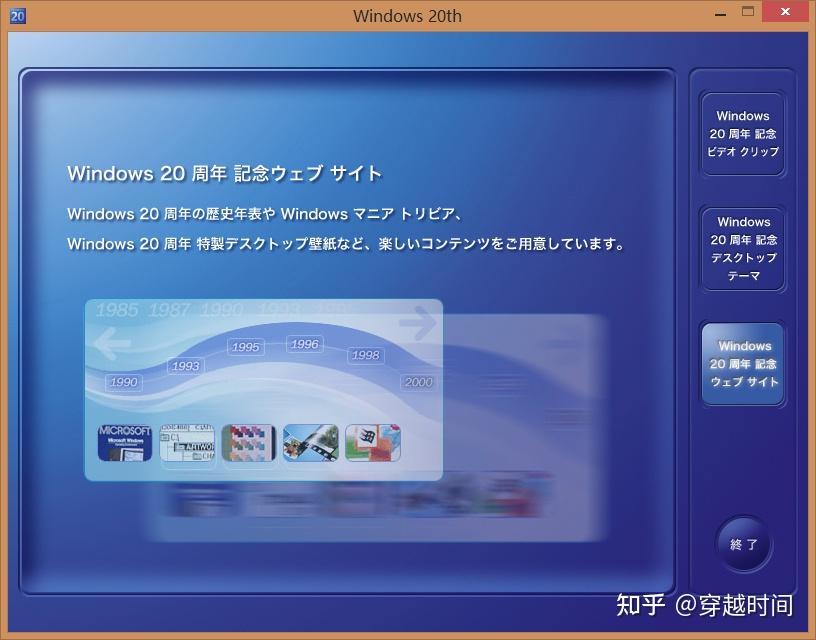Click the 終了 button to exit
This screenshot has width=816, height=640.
[744, 543]
